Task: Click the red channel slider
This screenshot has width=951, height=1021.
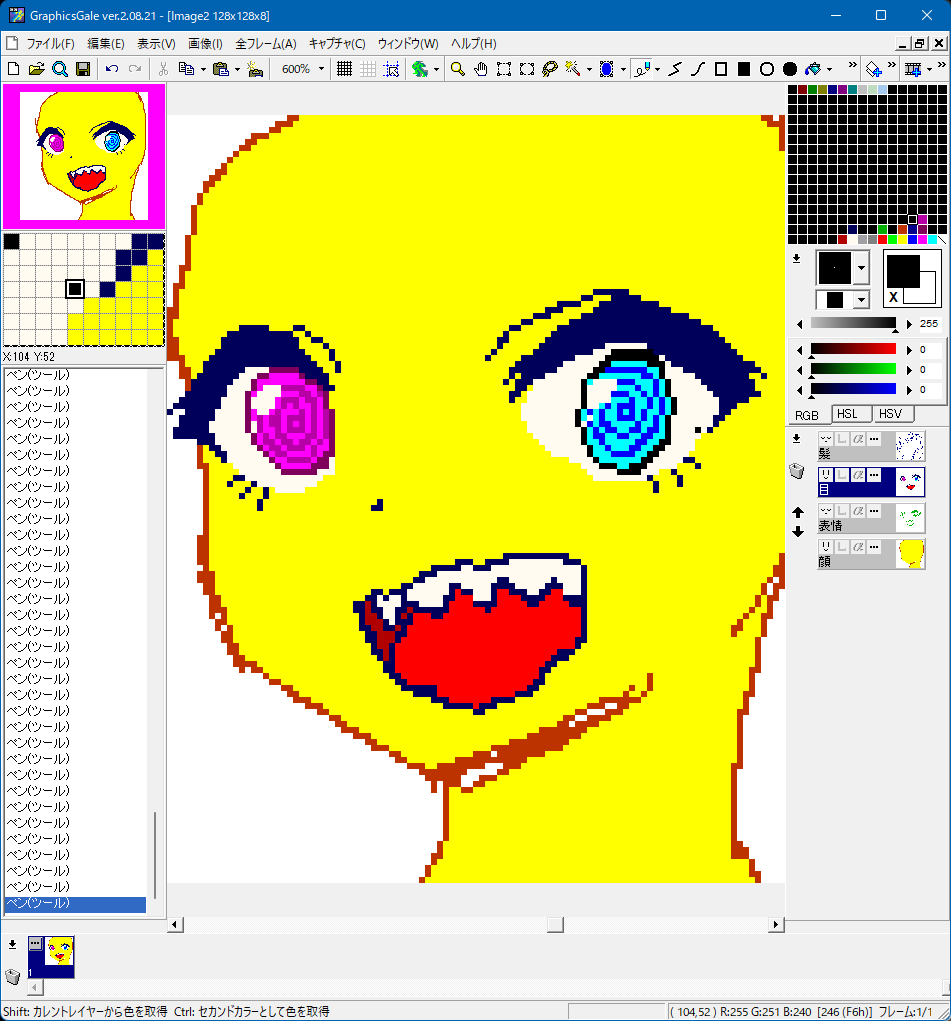Action: click(853, 350)
